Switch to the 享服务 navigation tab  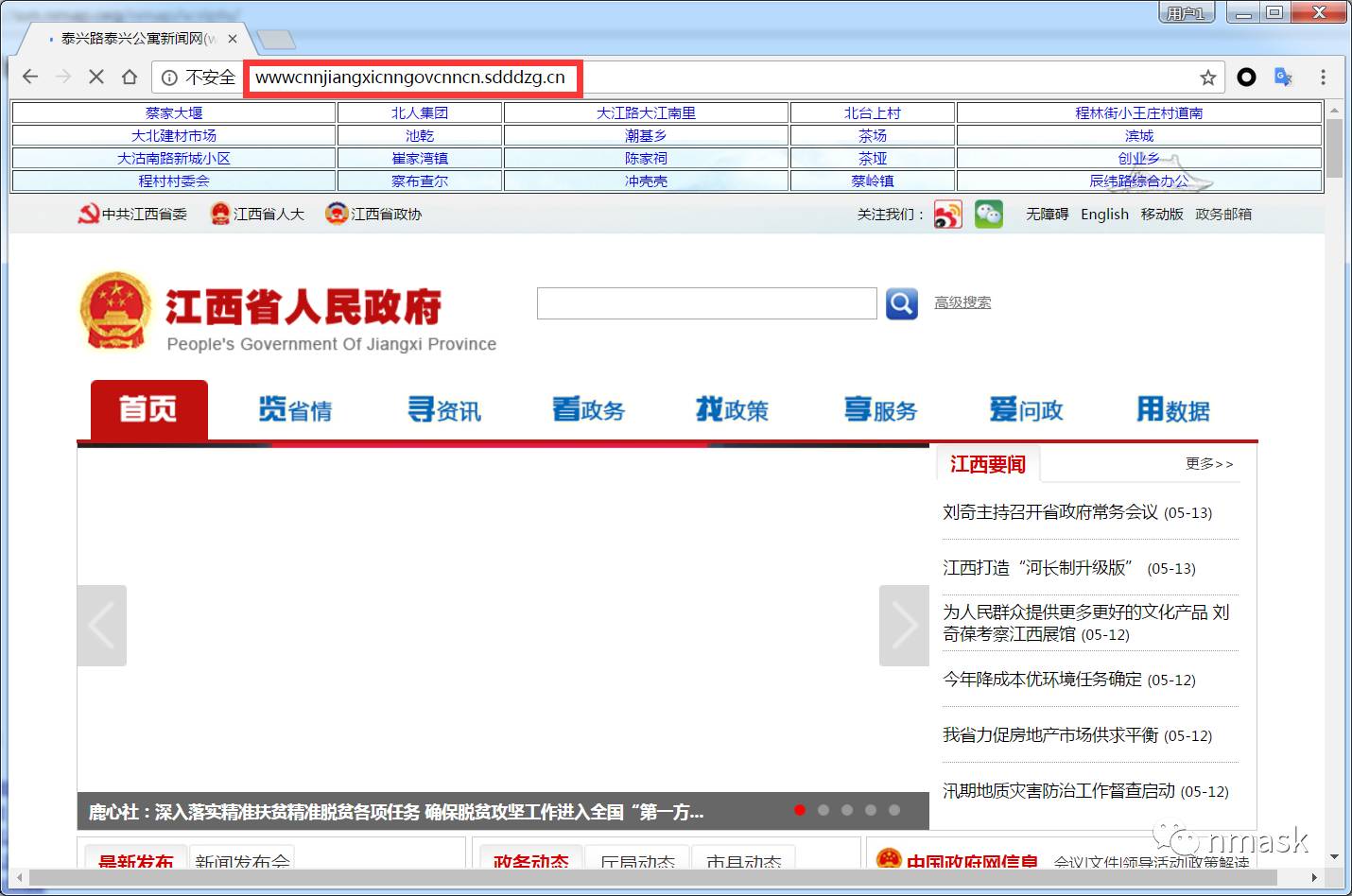(879, 409)
